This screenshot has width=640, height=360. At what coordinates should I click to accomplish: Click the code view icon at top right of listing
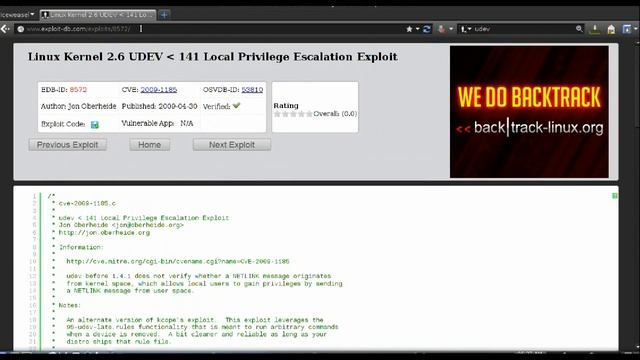pos(615,196)
